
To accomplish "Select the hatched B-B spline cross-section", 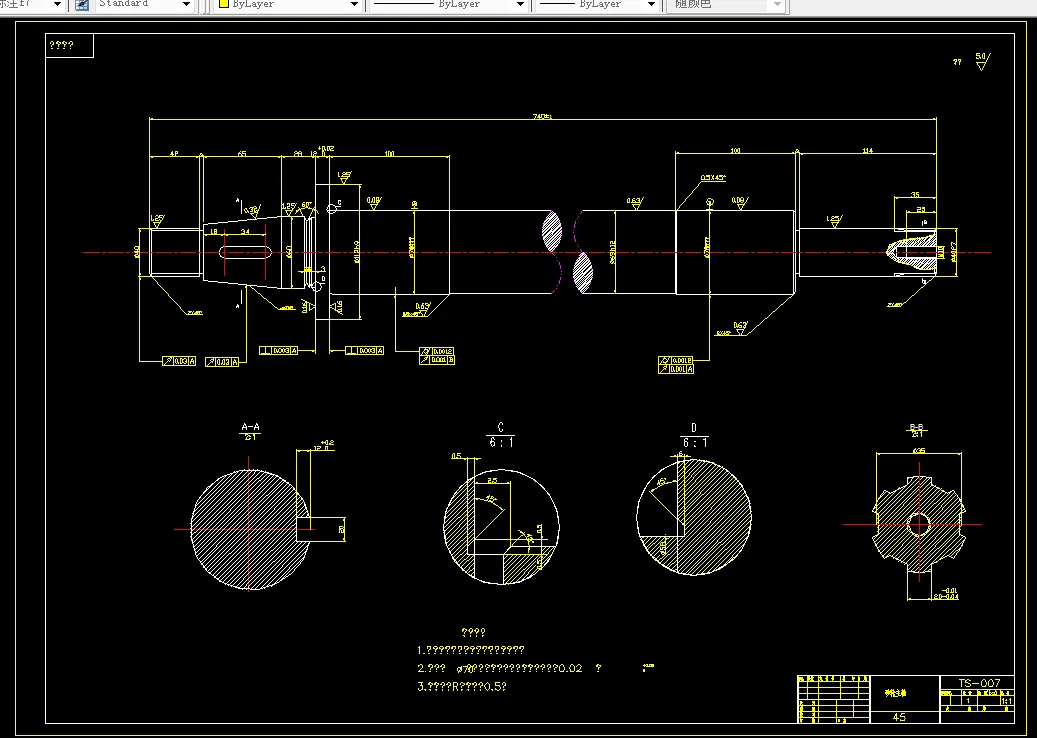I will [919, 524].
